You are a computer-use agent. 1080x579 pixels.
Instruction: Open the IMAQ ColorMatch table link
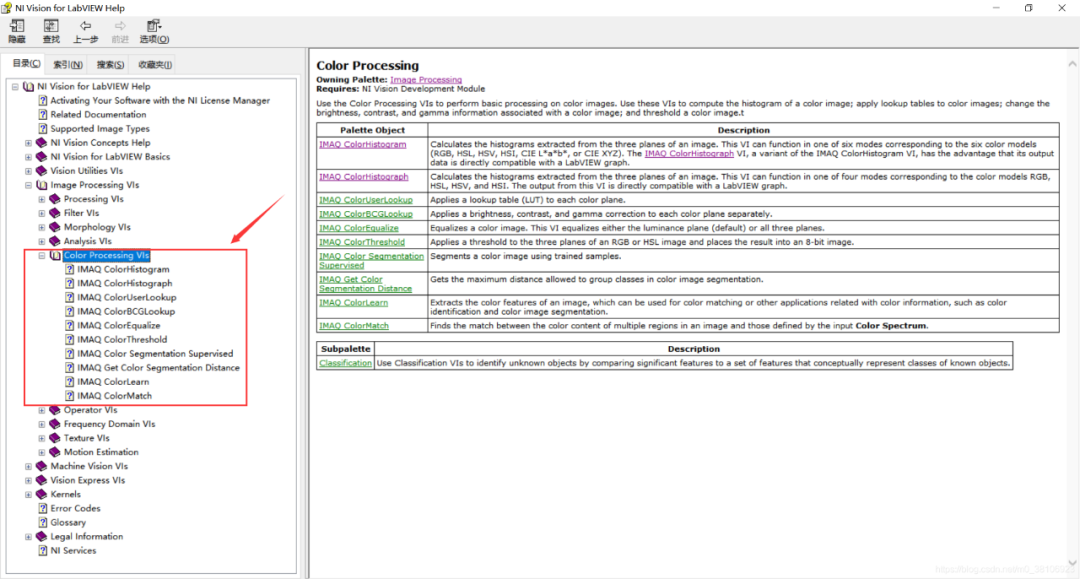pyautogui.click(x=353, y=326)
